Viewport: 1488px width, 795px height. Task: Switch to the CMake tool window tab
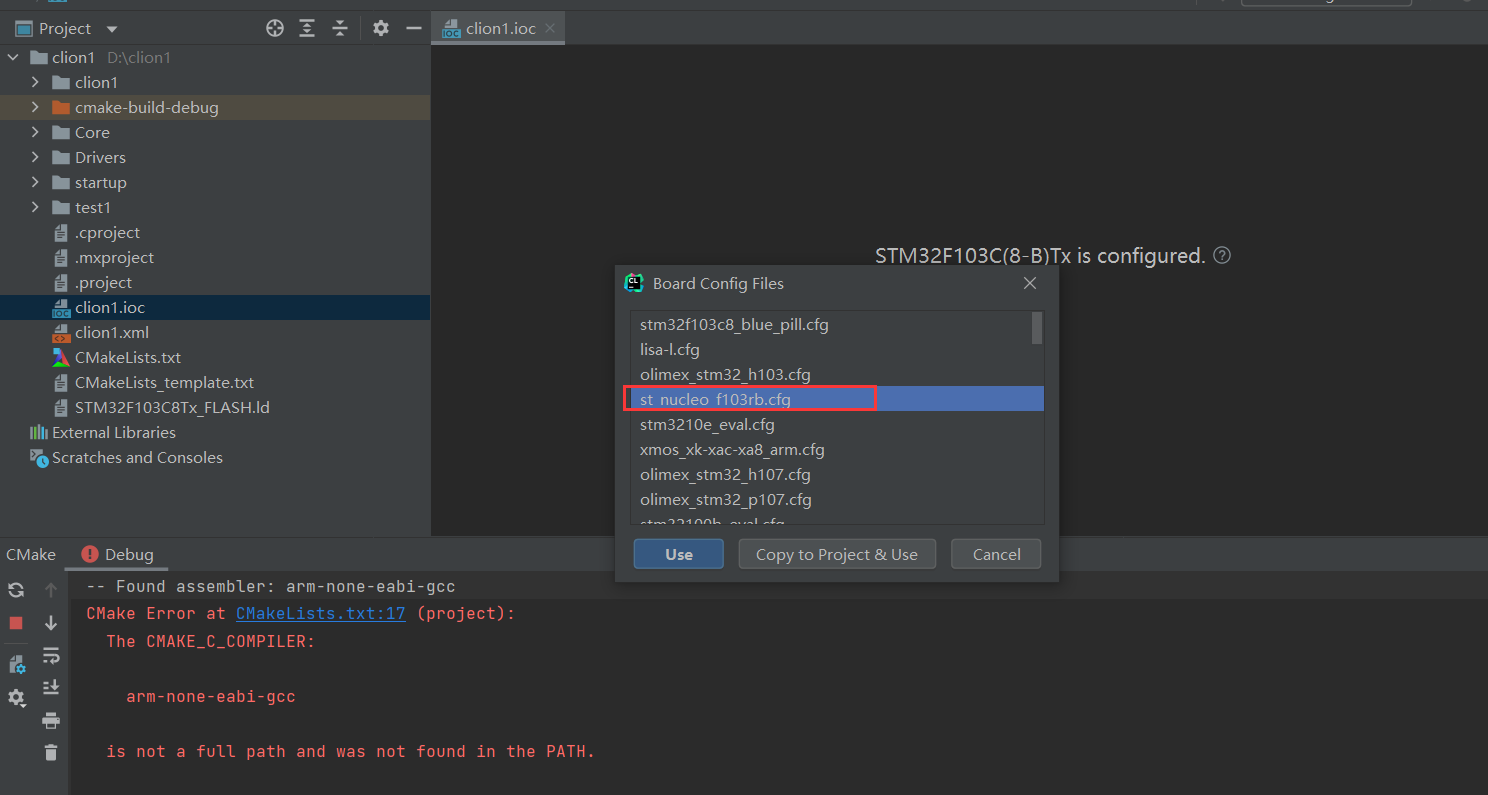click(x=31, y=554)
